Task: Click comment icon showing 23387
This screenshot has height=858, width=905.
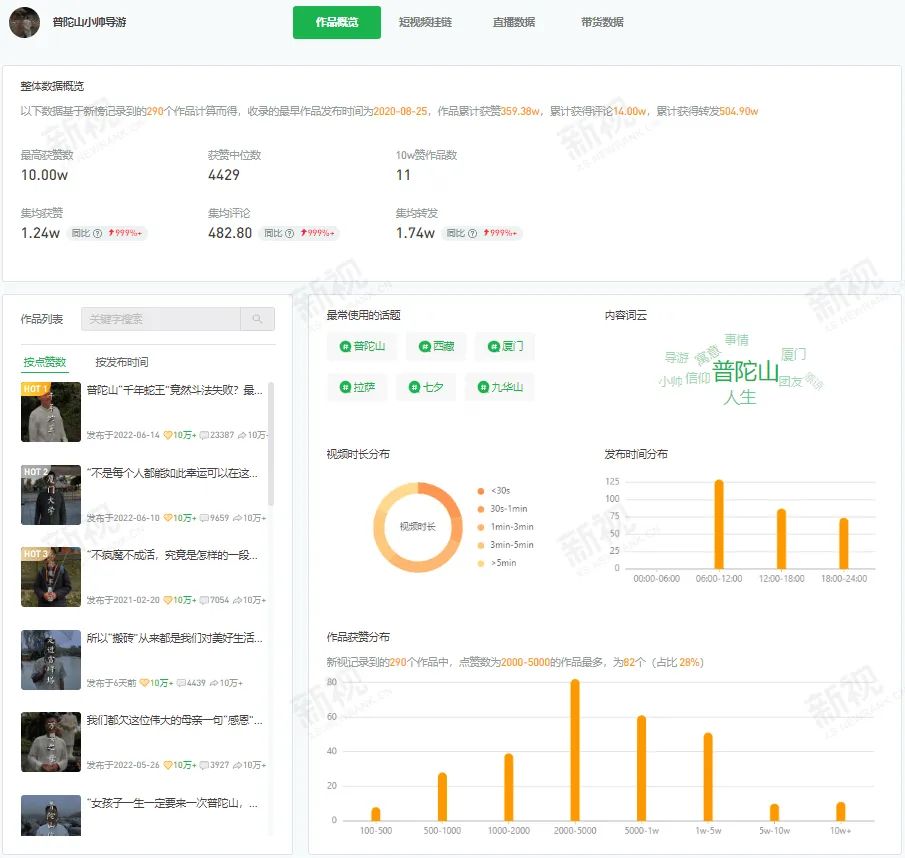Action: [204, 435]
